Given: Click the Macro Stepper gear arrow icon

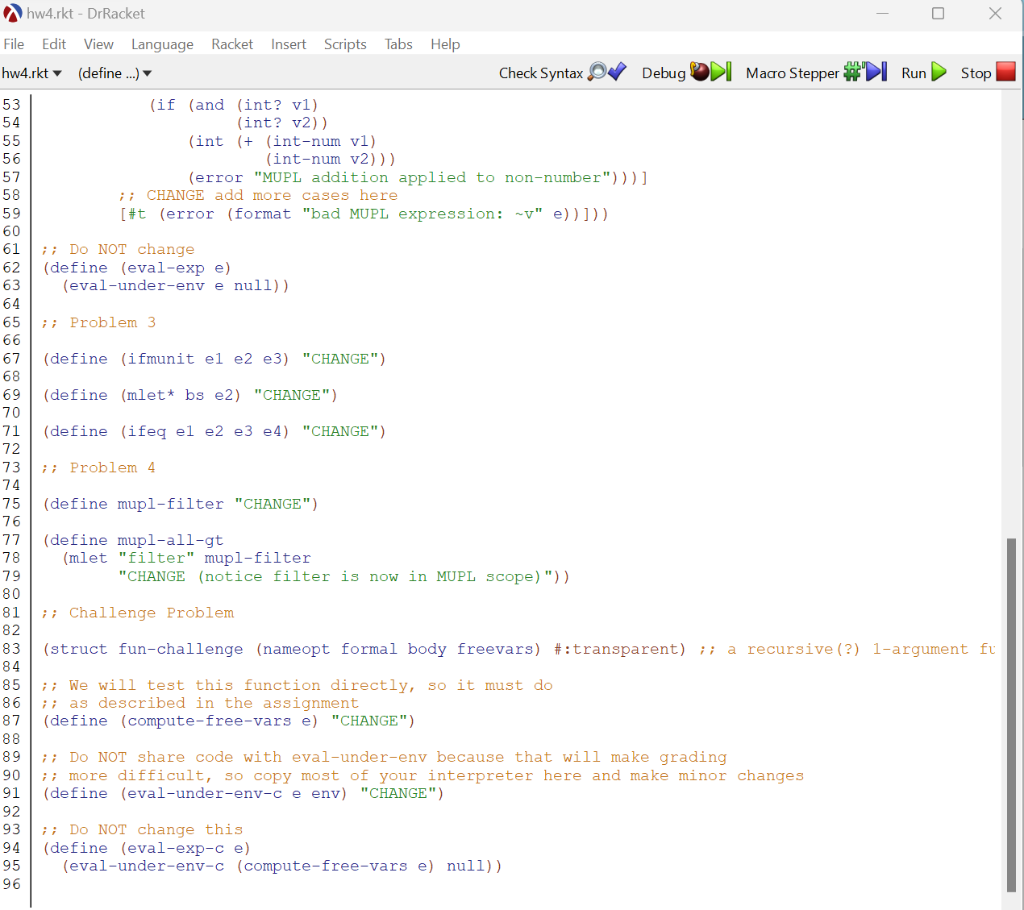Looking at the screenshot, I should click(x=865, y=72).
